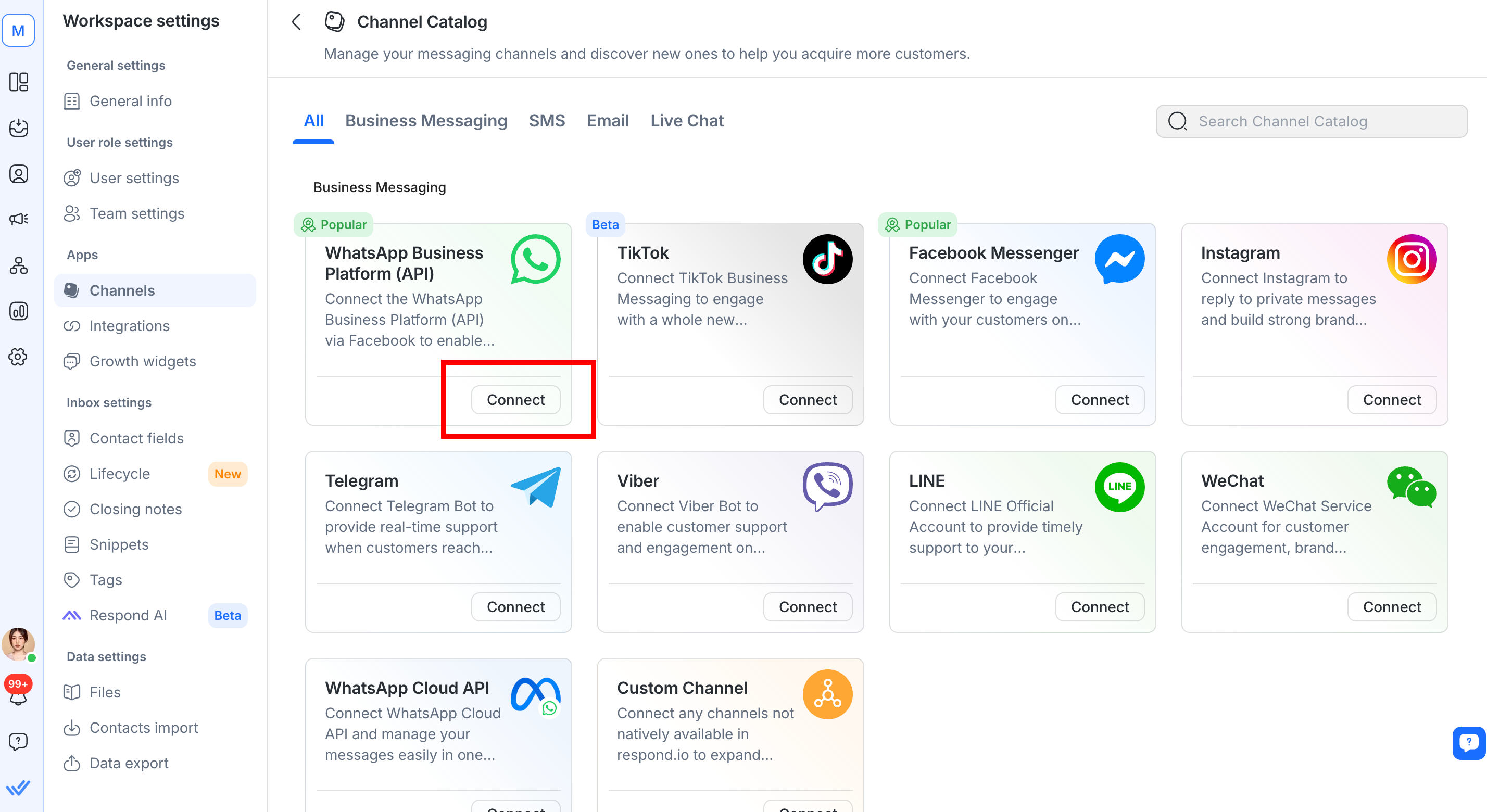Click the settings gear icon in sidebar

tap(18, 357)
